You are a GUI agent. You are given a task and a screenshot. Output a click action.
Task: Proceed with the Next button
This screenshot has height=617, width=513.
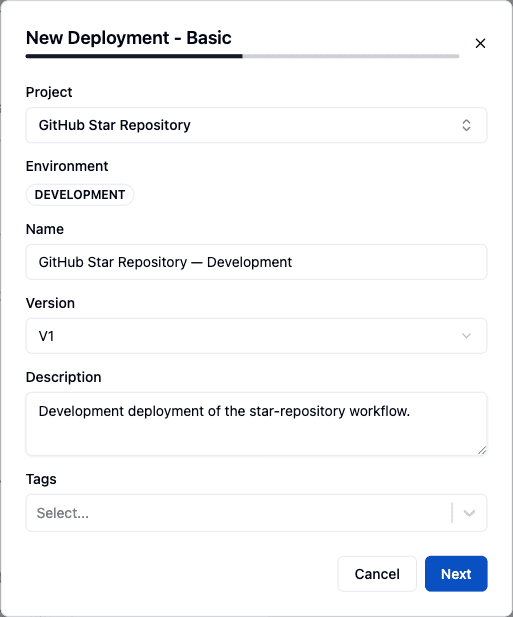point(456,574)
